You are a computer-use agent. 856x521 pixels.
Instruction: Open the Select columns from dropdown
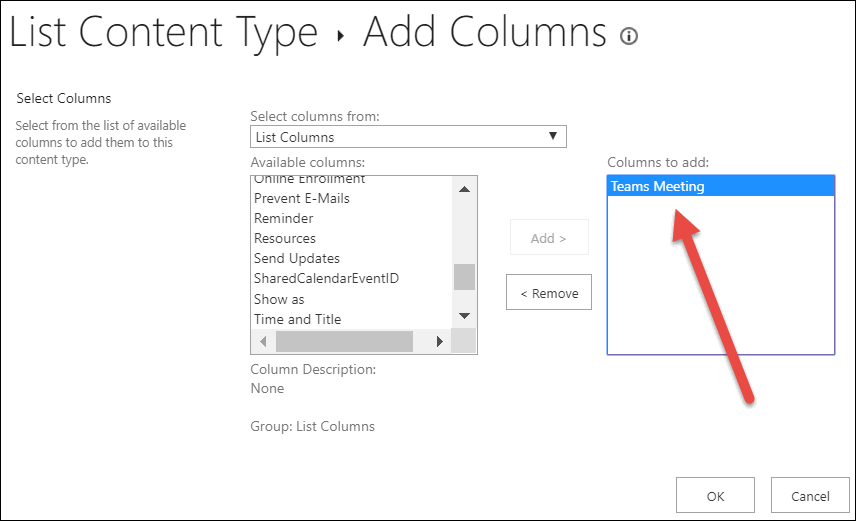pos(408,137)
